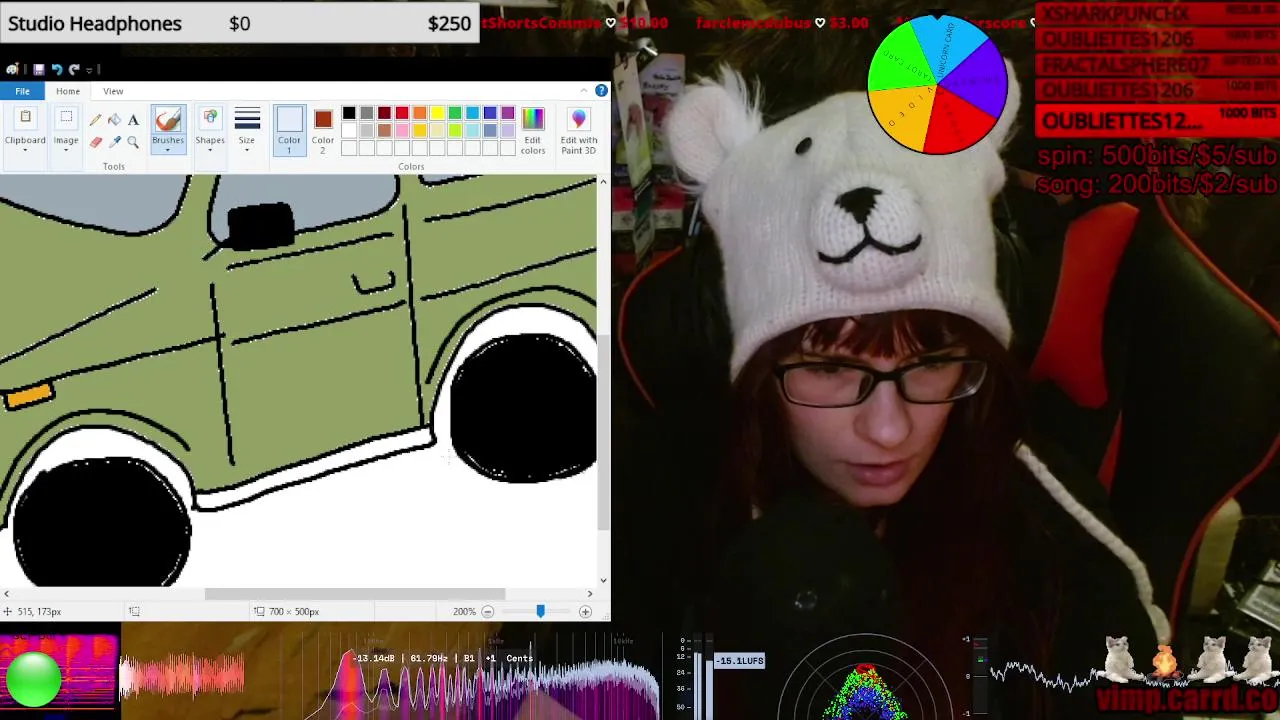The image size is (1280, 720).
Task: Open the Shapes dropdown arrow
Action: pyautogui.click(x=210, y=151)
